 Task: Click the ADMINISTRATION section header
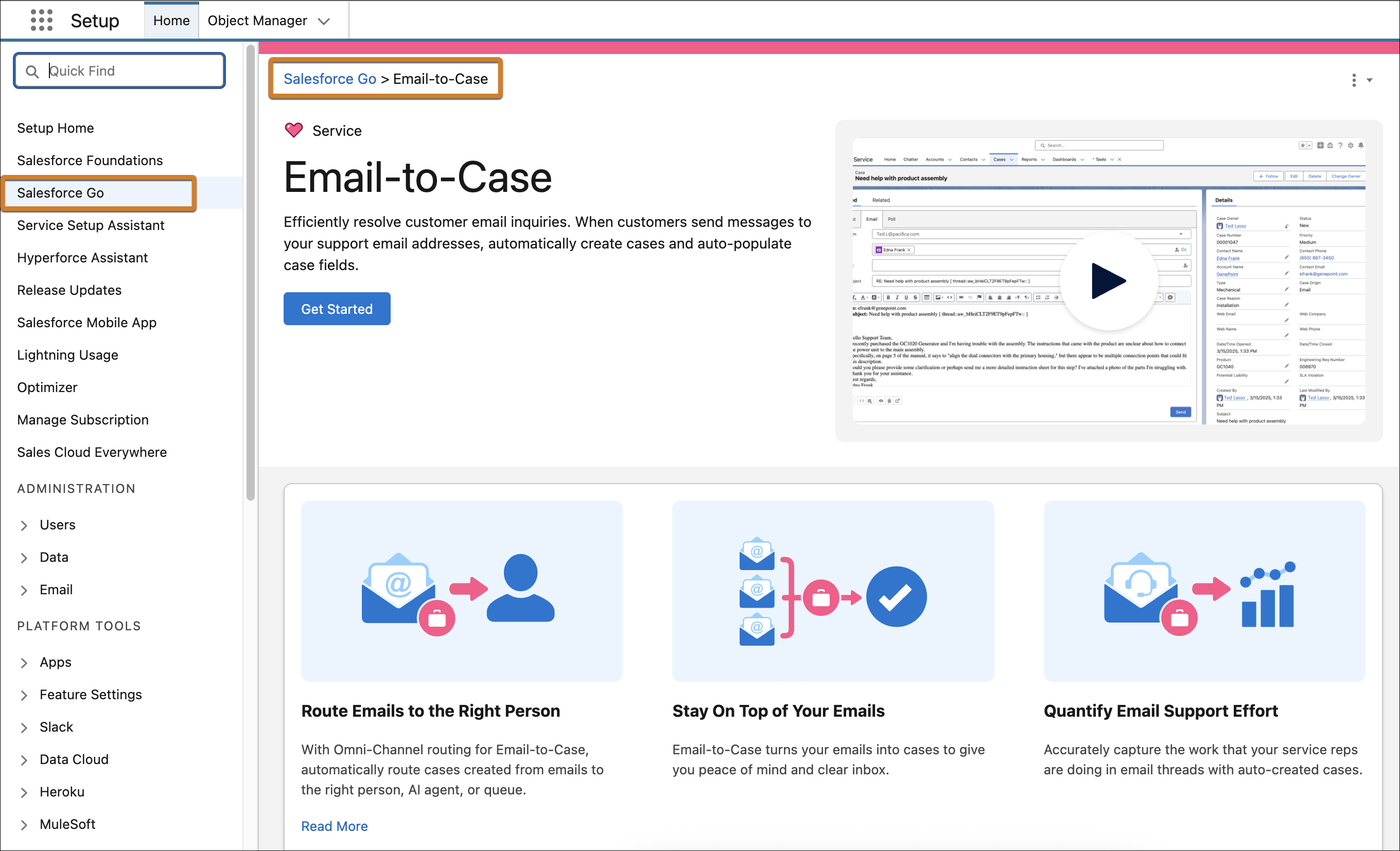click(76, 489)
